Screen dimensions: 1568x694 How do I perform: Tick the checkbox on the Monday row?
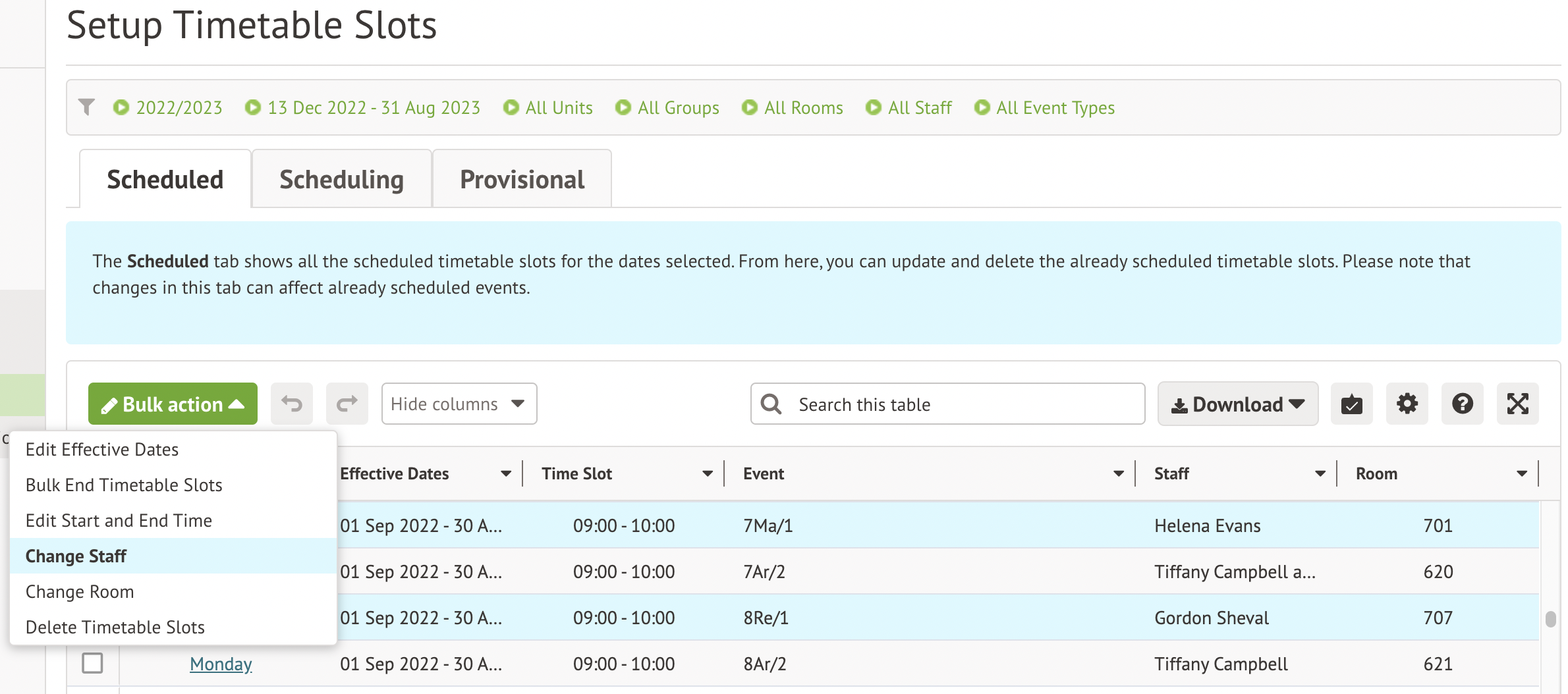[92, 663]
